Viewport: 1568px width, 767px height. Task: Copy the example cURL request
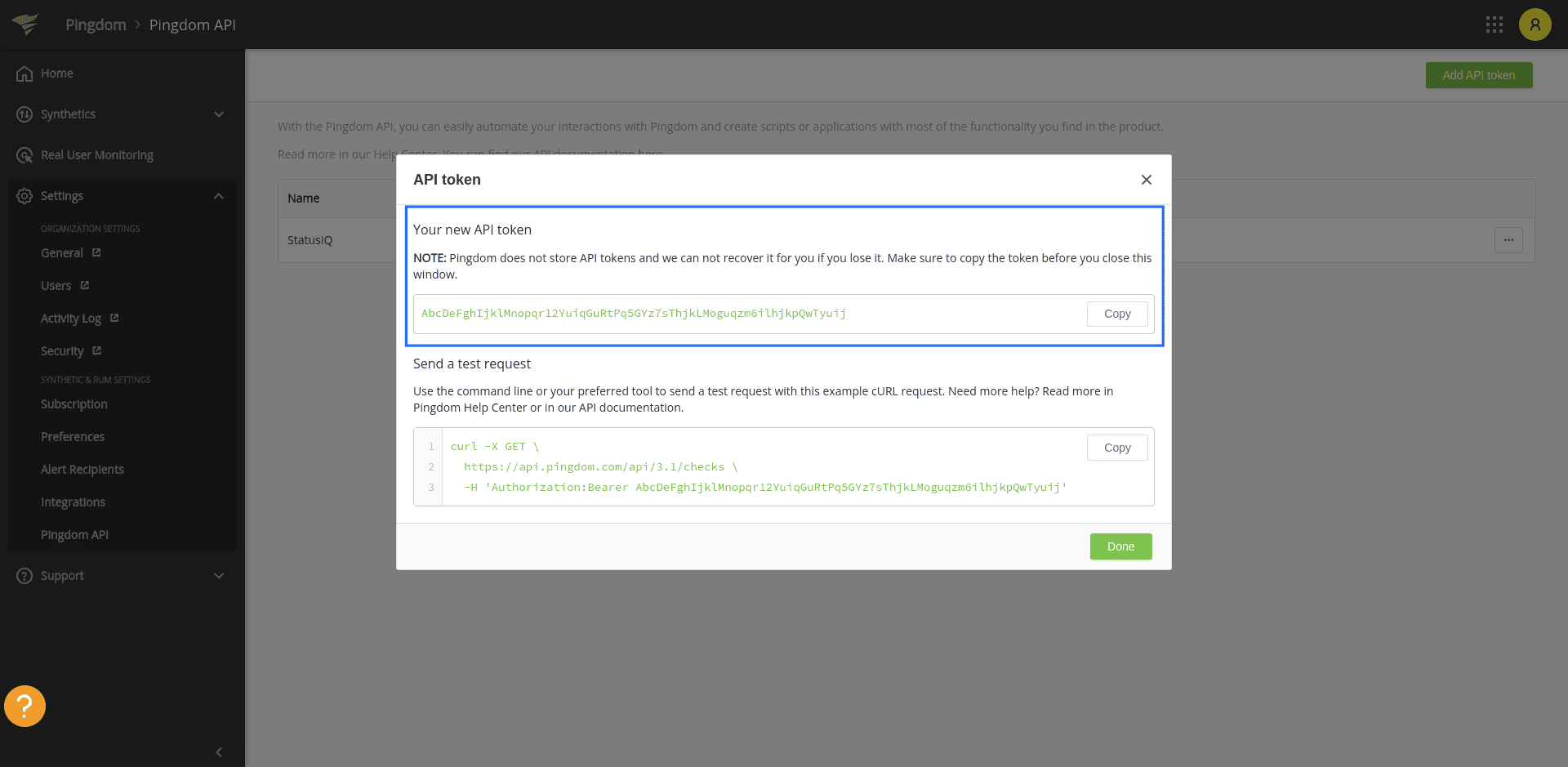click(x=1116, y=448)
